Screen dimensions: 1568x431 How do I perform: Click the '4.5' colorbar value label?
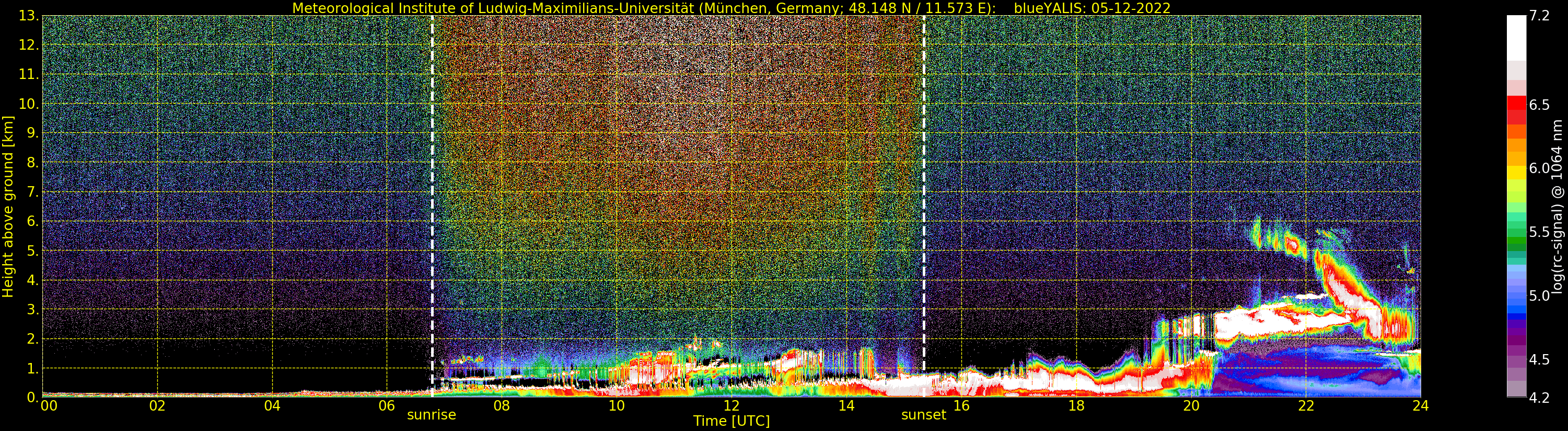pos(1539,360)
